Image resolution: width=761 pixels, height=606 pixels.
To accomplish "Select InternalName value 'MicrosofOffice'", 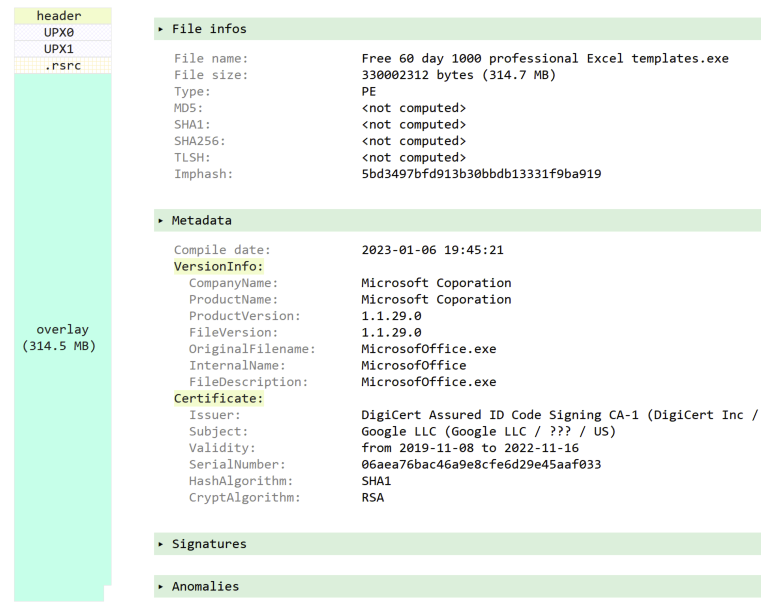I will 414,365.
